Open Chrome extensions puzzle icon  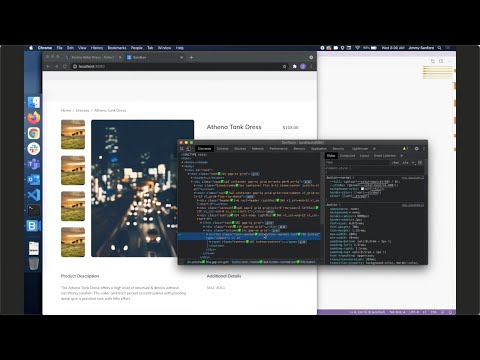(x=295, y=66)
